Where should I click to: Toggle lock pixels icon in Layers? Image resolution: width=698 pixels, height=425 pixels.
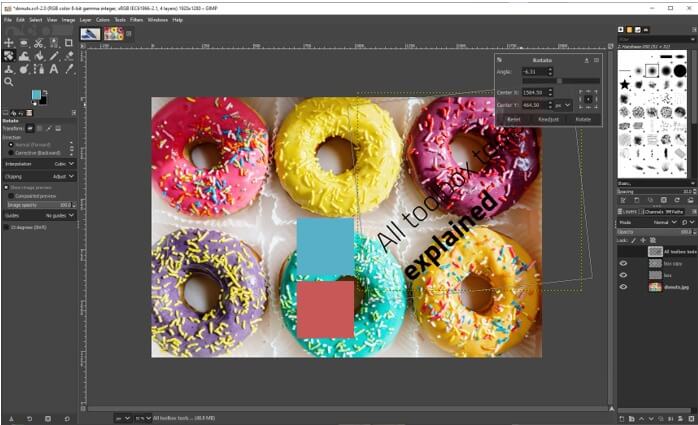pos(633,240)
